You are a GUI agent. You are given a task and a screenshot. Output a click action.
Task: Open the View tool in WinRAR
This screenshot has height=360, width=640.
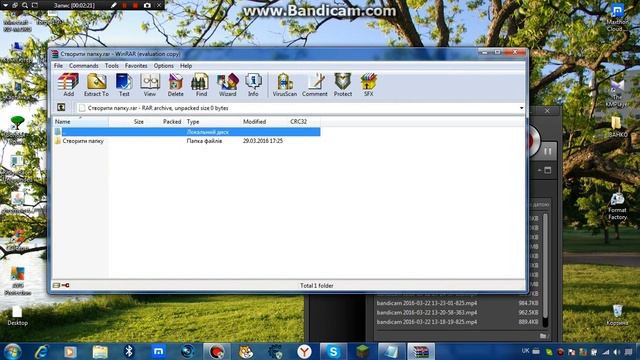coord(150,85)
